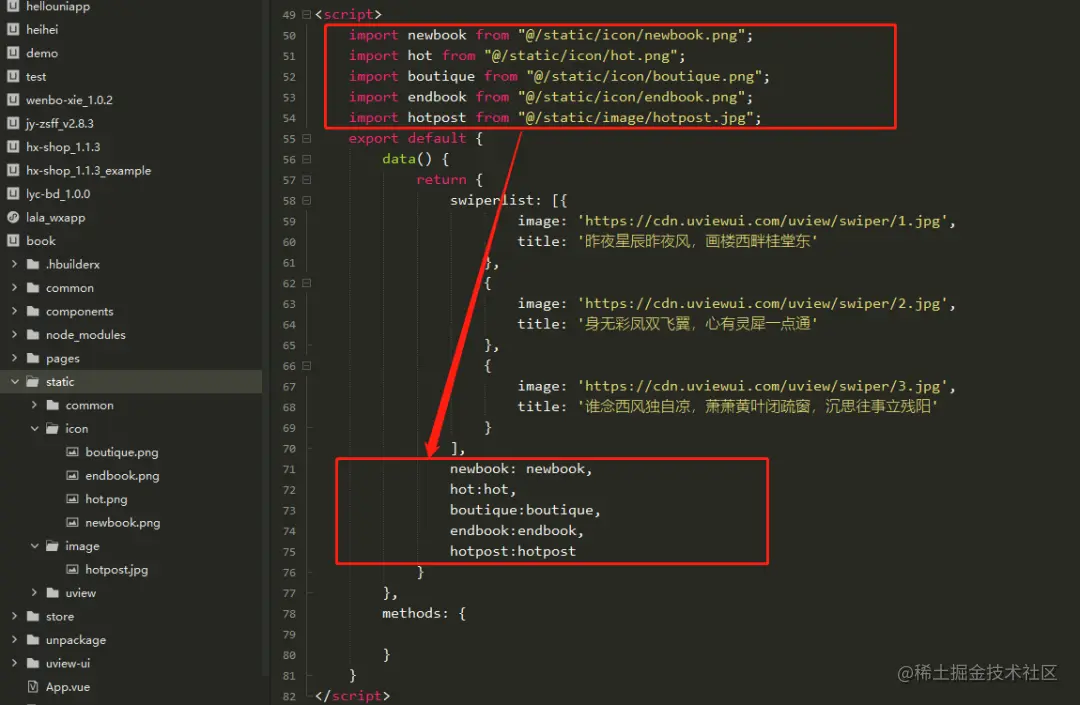Click the hx-shop_1.1.3 project icon
Screen dimensions: 1080x705
tap(12, 147)
